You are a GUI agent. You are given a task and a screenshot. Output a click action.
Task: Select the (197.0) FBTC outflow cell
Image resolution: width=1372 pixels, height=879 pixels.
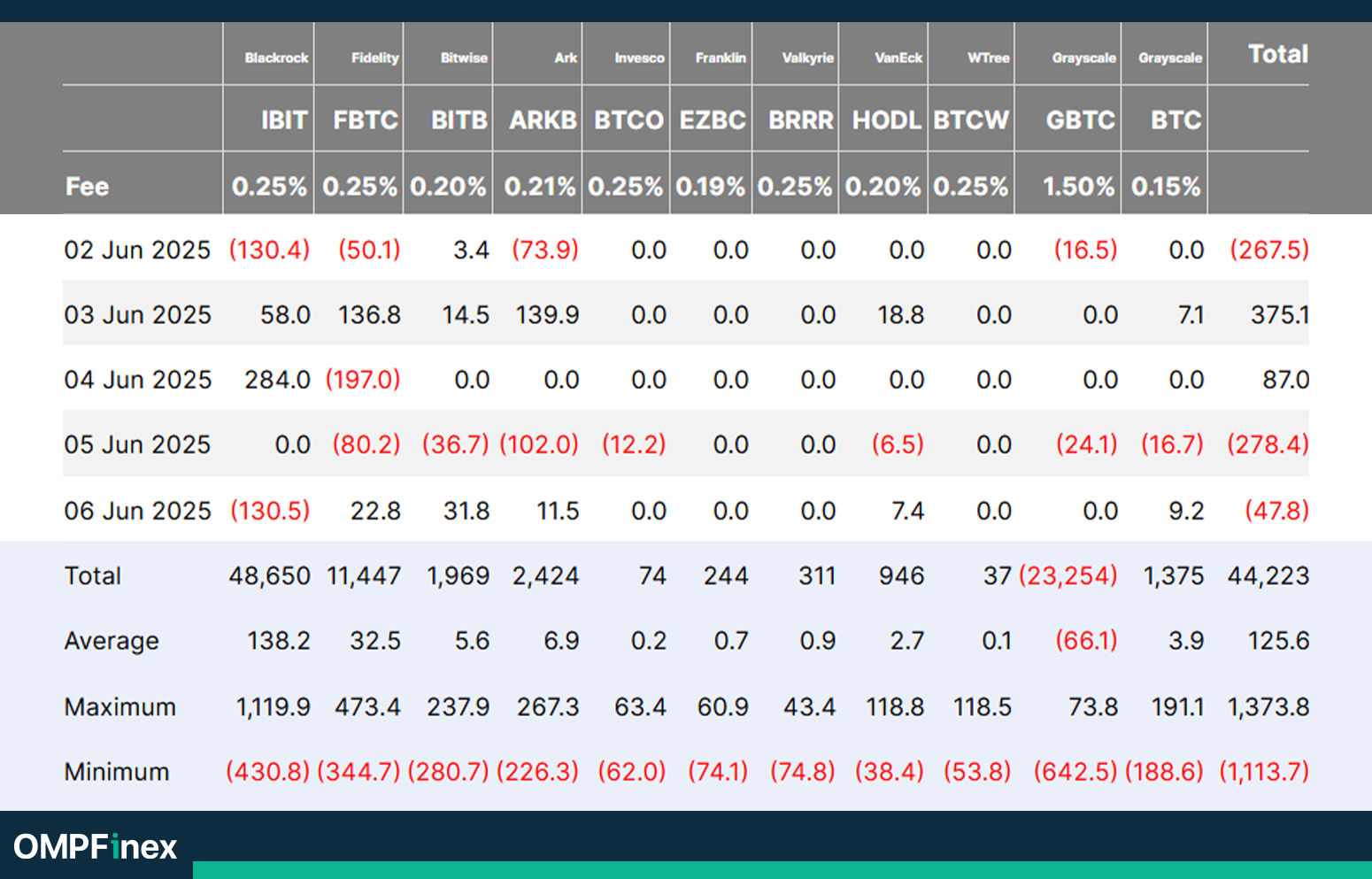363,380
